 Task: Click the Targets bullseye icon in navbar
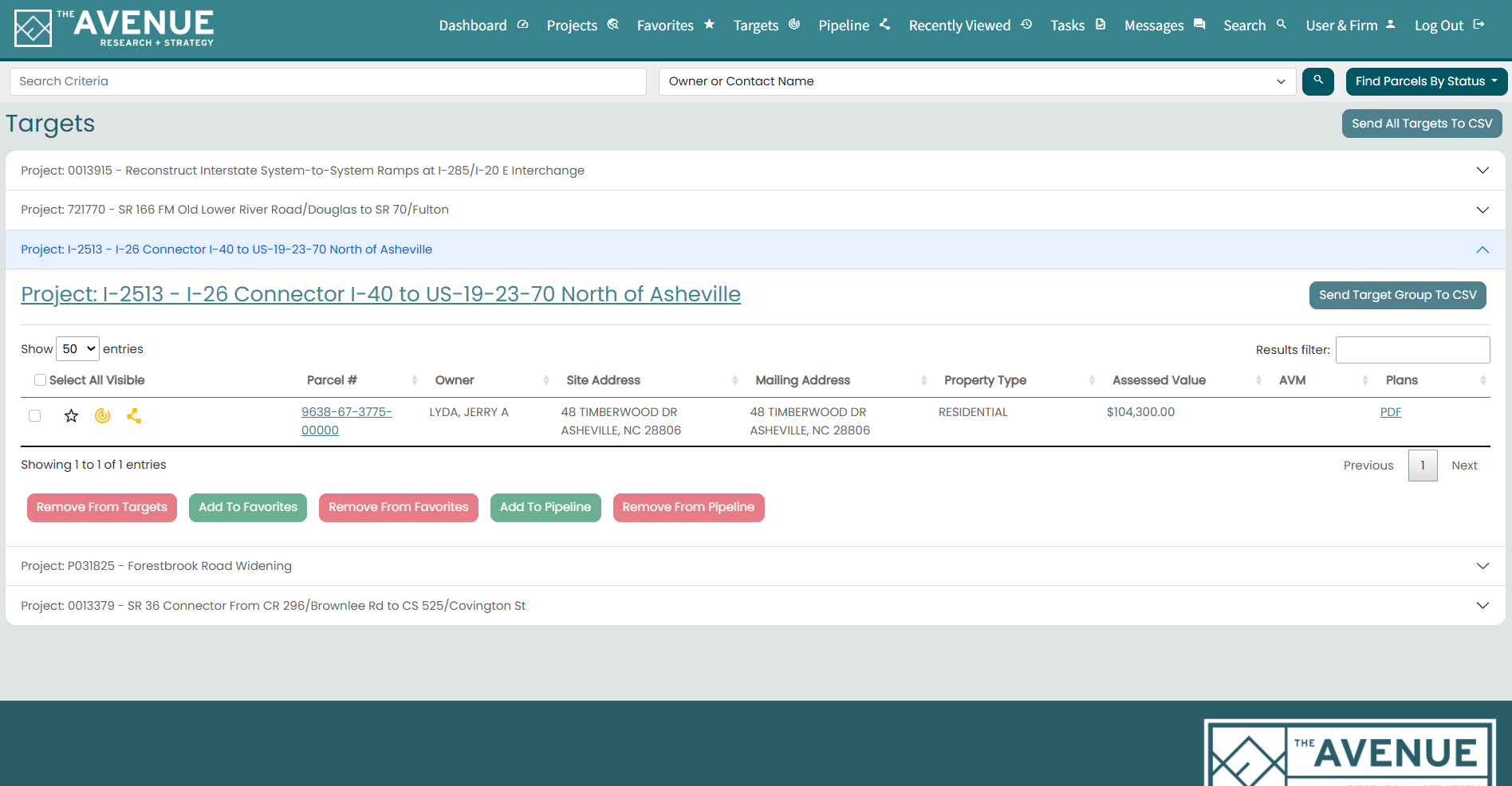tap(794, 25)
